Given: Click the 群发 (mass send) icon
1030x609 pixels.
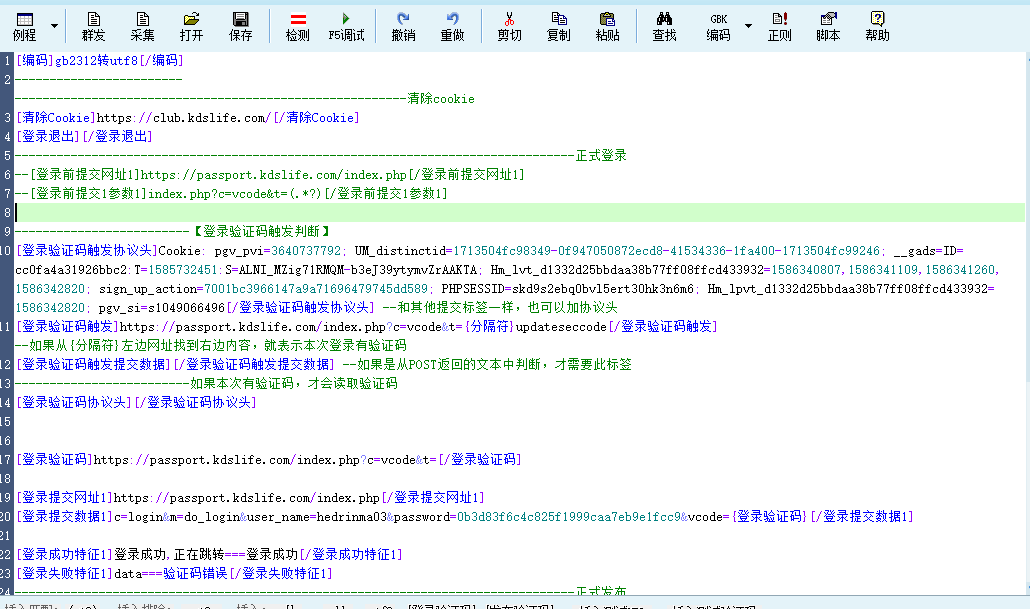Looking at the screenshot, I should [x=93, y=24].
